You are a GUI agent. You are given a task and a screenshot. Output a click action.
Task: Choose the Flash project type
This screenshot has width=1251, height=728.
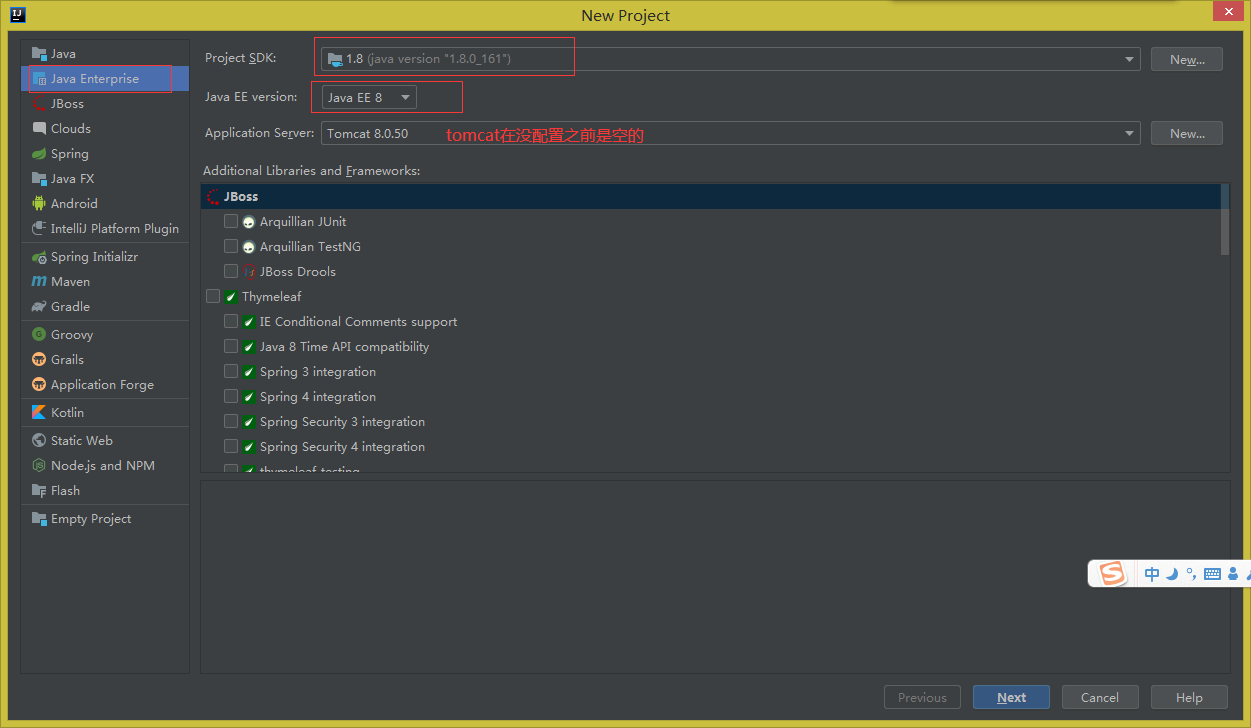[105, 490]
